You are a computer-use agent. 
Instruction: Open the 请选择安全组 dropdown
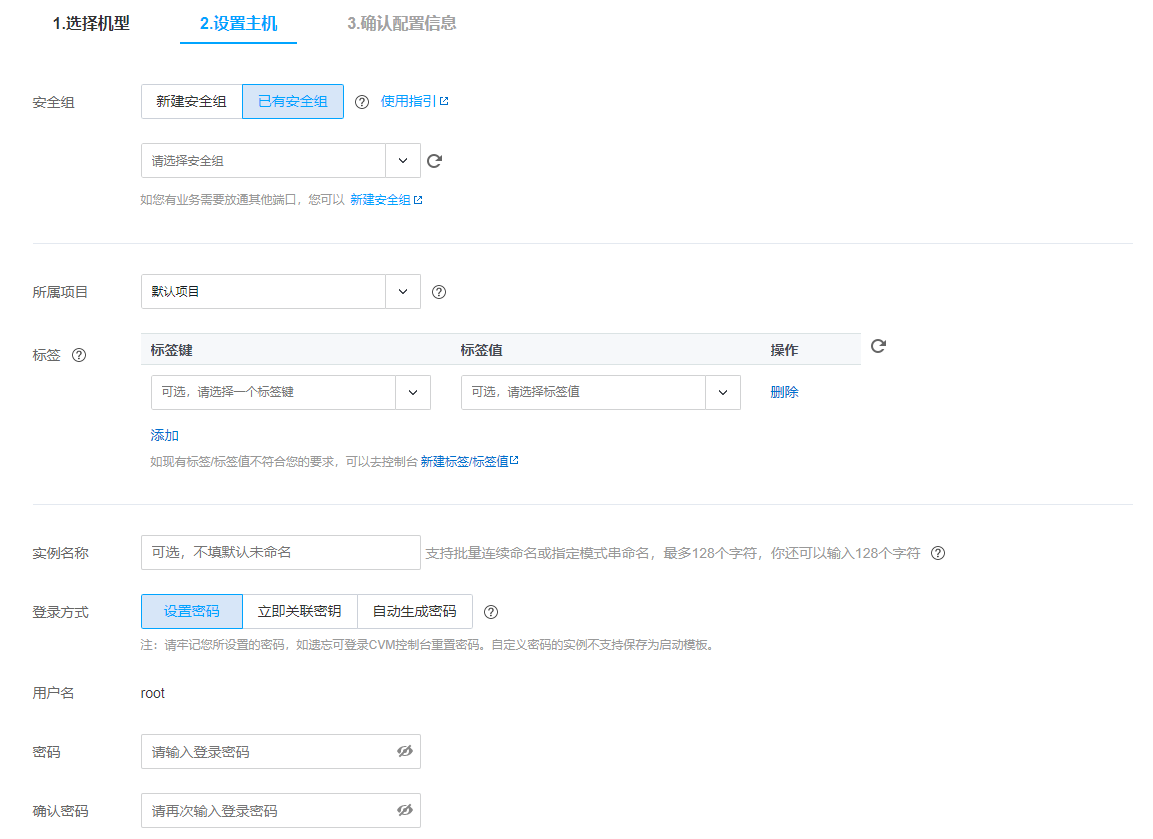(x=402, y=161)
